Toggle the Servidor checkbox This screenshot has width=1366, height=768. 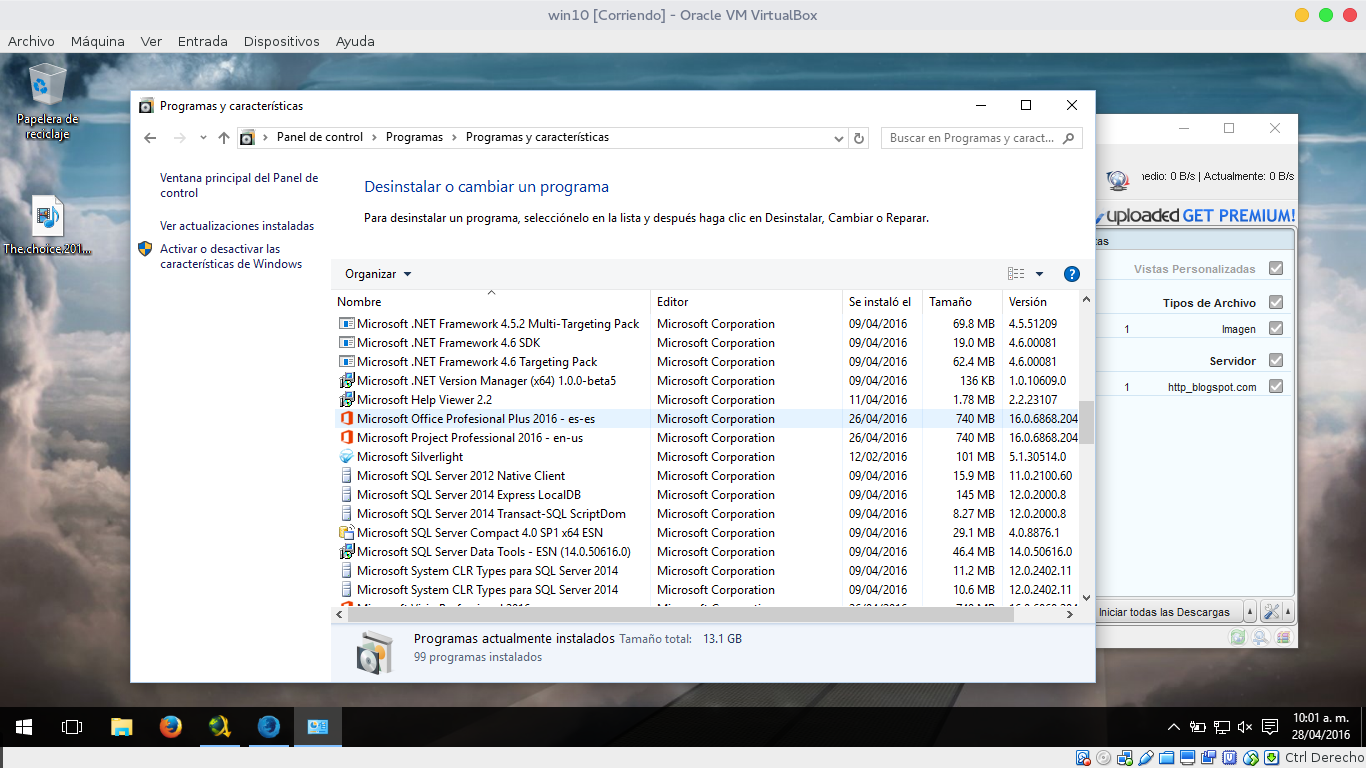click(x=1275, y=360)
